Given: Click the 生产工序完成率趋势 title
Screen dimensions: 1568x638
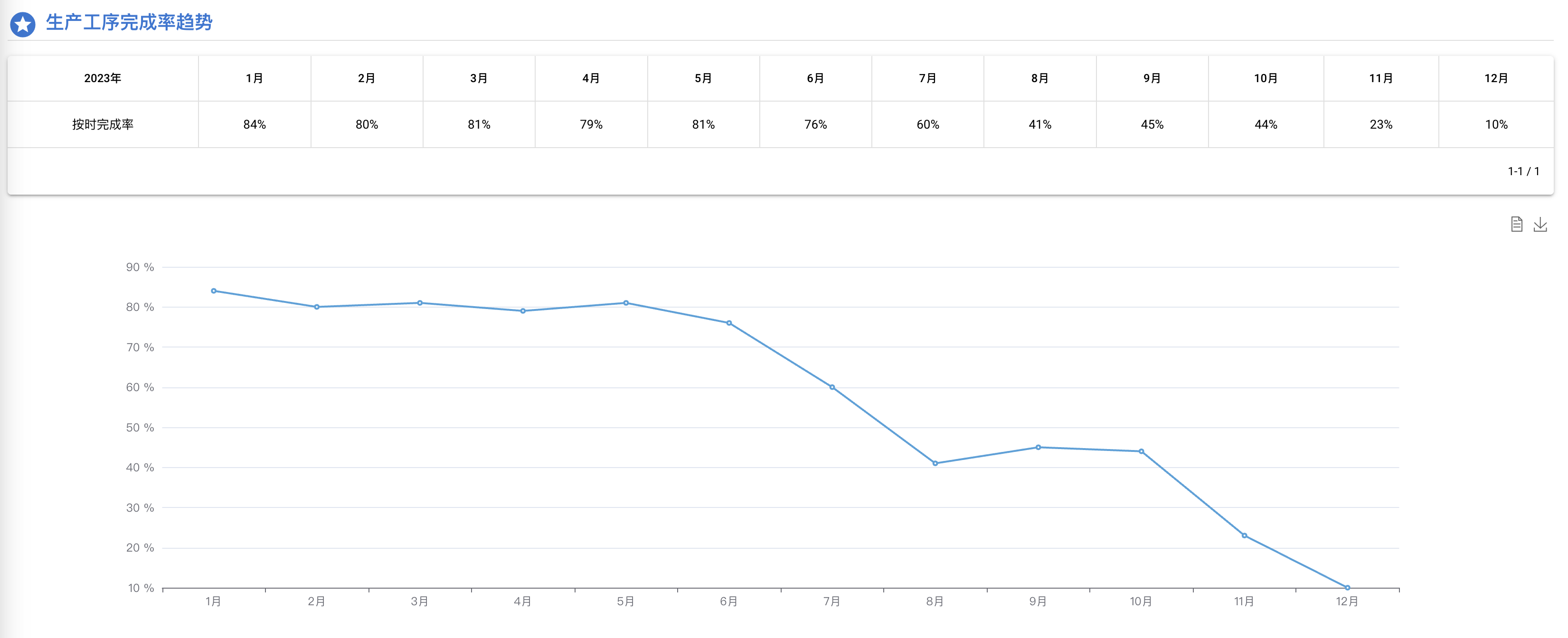Looking at the screenshot, I should coord(129,22).
